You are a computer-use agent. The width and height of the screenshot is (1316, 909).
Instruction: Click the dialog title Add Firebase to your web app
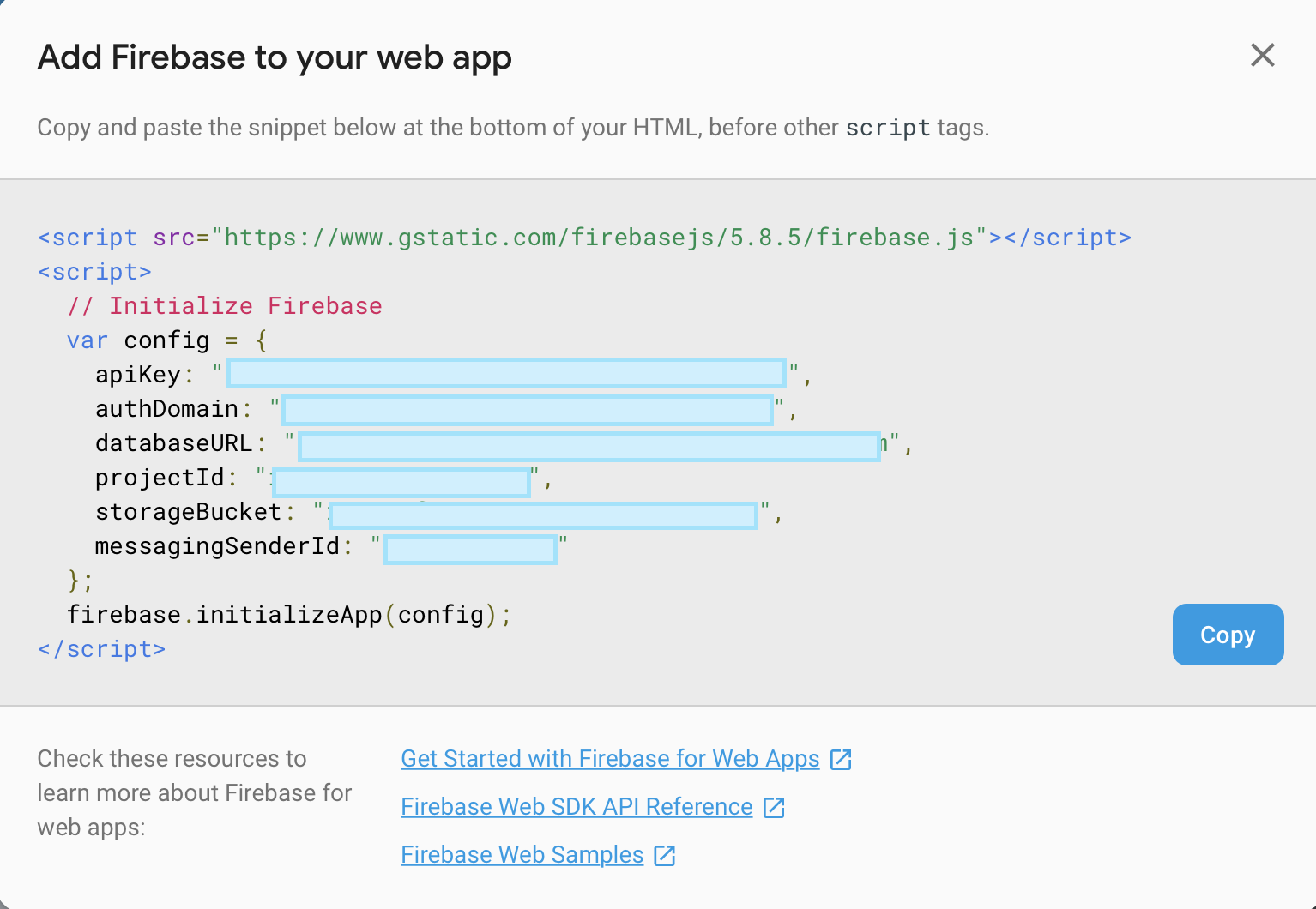(x=274, y=57)
